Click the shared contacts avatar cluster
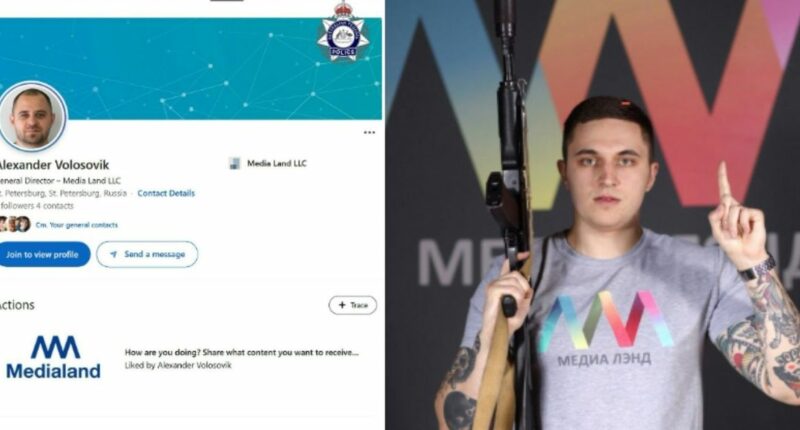This screenshot has width=800, height=430. 14,224
